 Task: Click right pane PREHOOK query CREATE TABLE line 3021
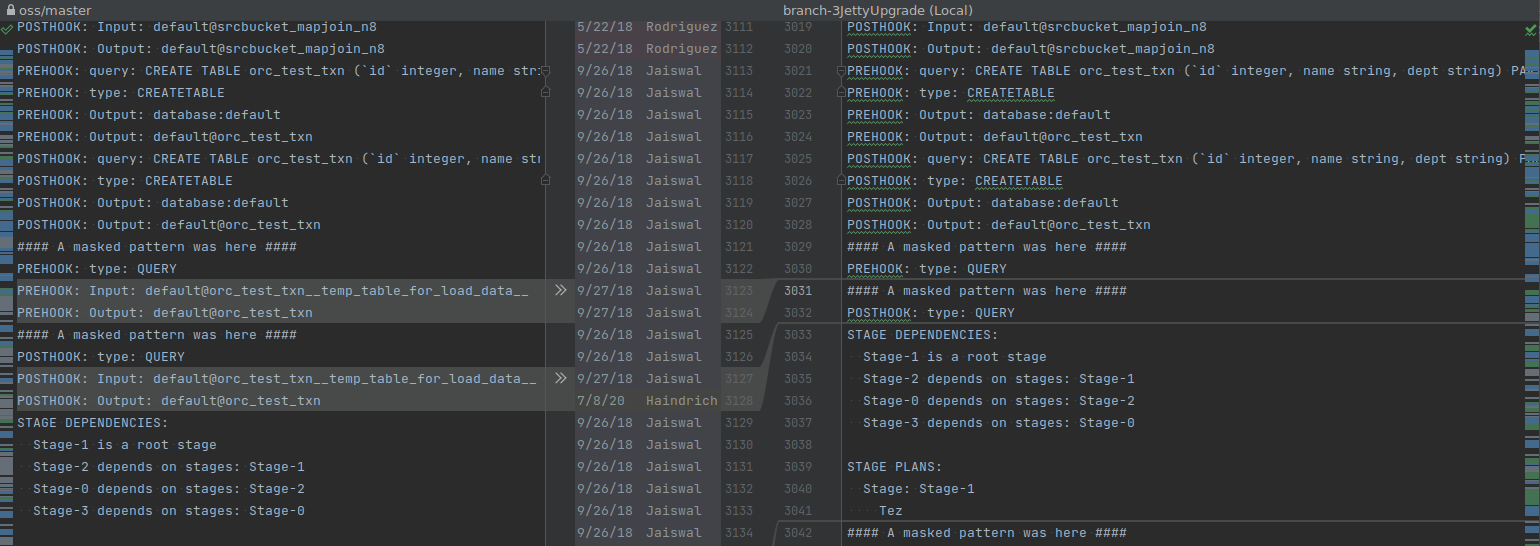point(1185,71)
